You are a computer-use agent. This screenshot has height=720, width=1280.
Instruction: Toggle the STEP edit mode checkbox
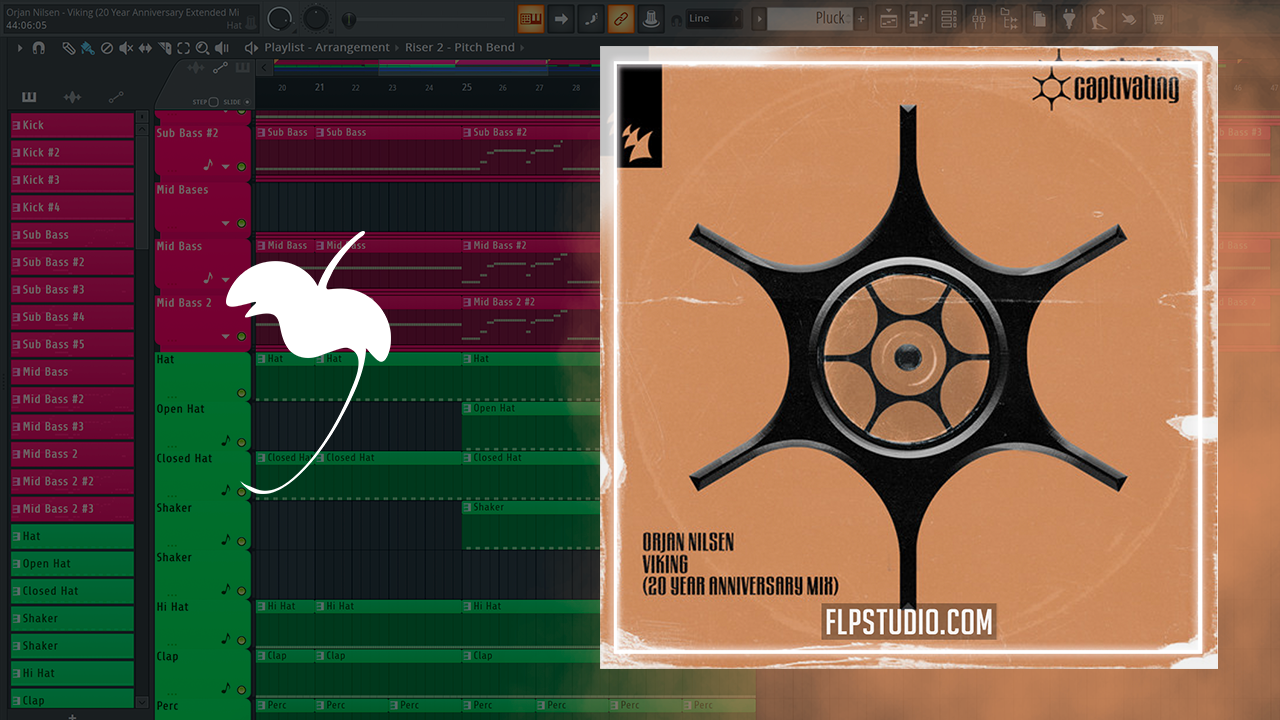[214, 102]
